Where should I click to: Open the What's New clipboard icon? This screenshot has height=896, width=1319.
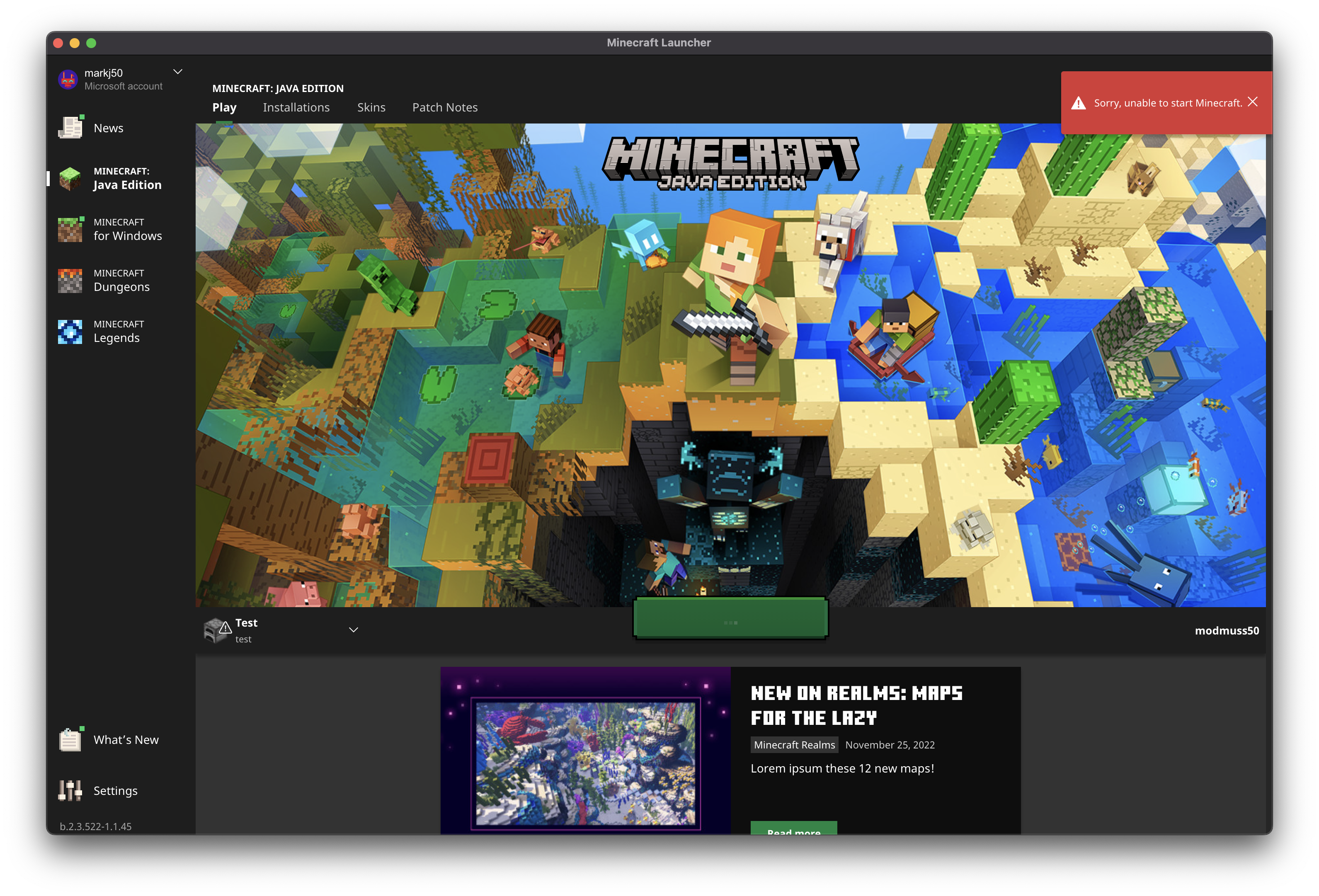point(70,739)
